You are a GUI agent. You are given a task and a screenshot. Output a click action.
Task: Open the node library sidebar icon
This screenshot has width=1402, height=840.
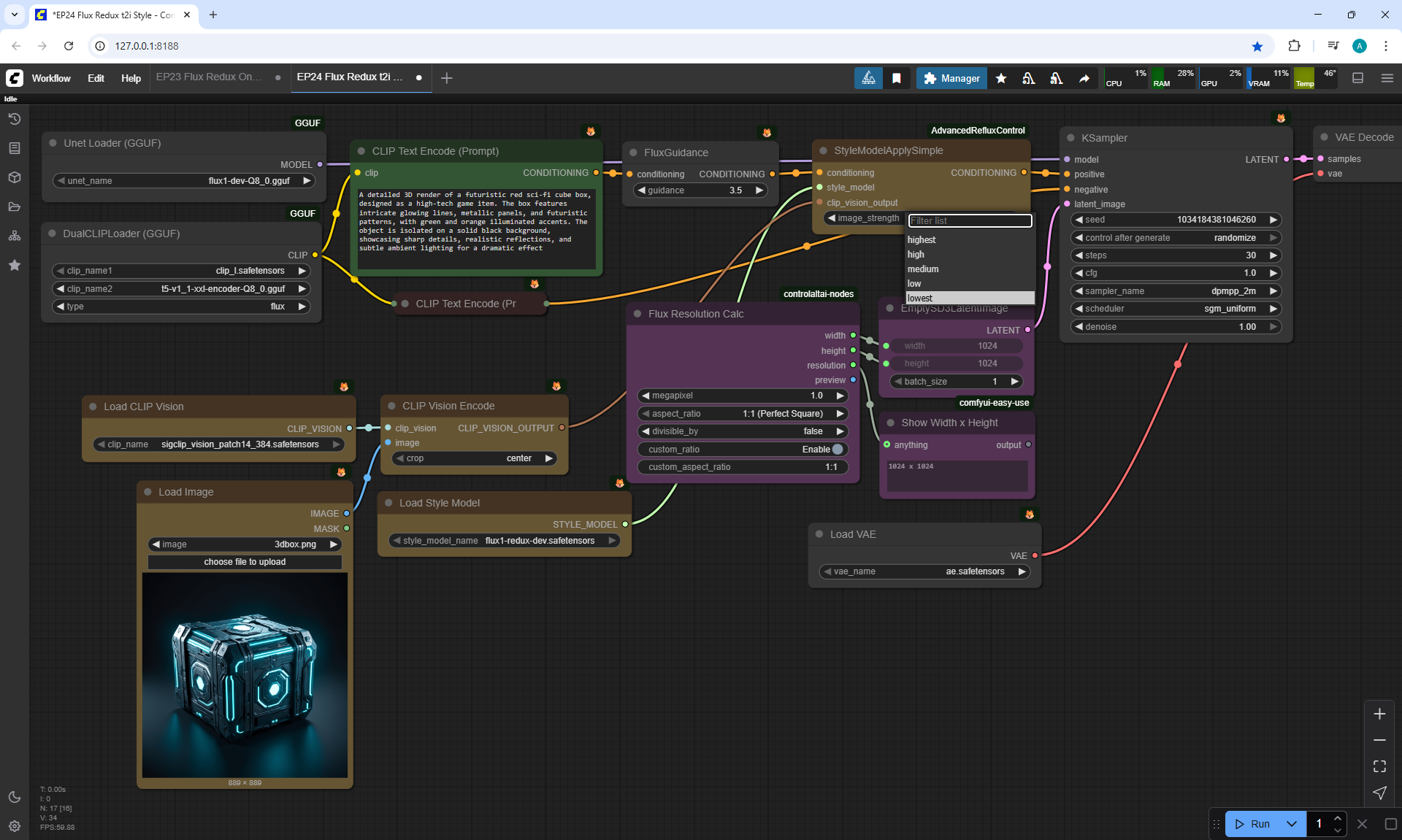click(x=14, y=148)
